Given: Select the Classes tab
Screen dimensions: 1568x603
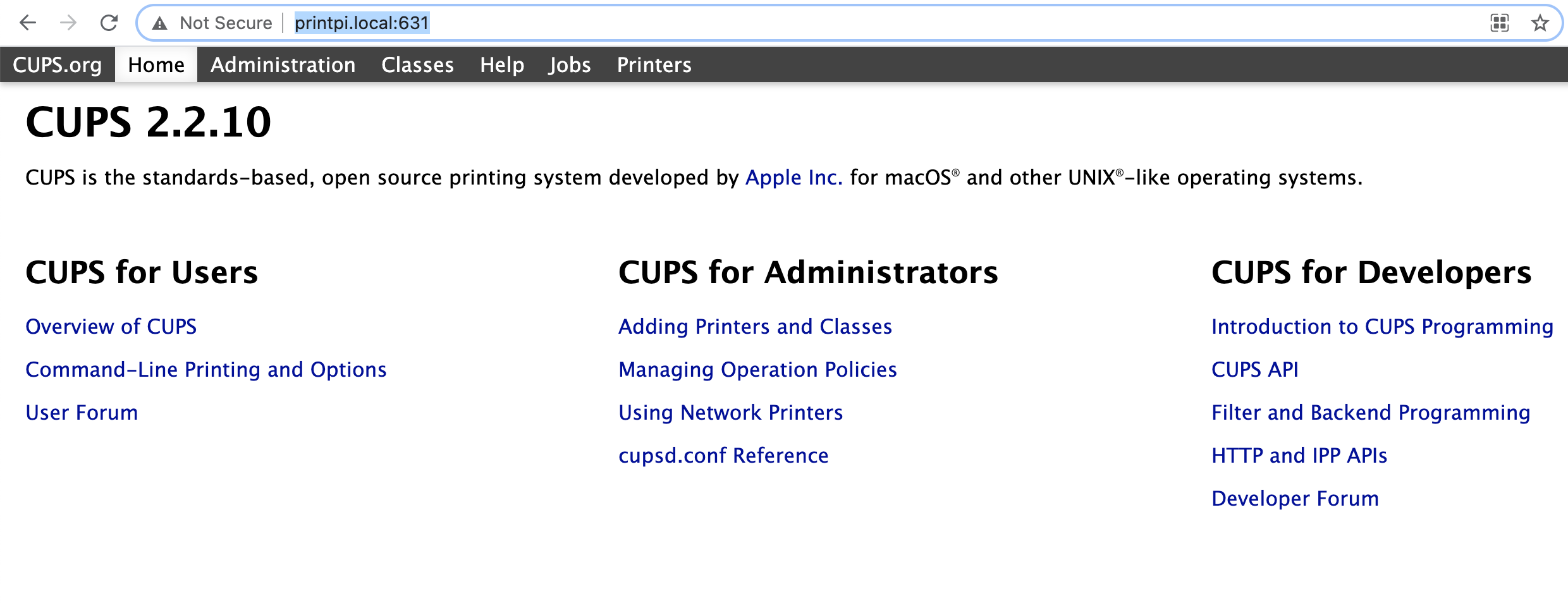Looking at the screenshot, I should pos(417,65).
